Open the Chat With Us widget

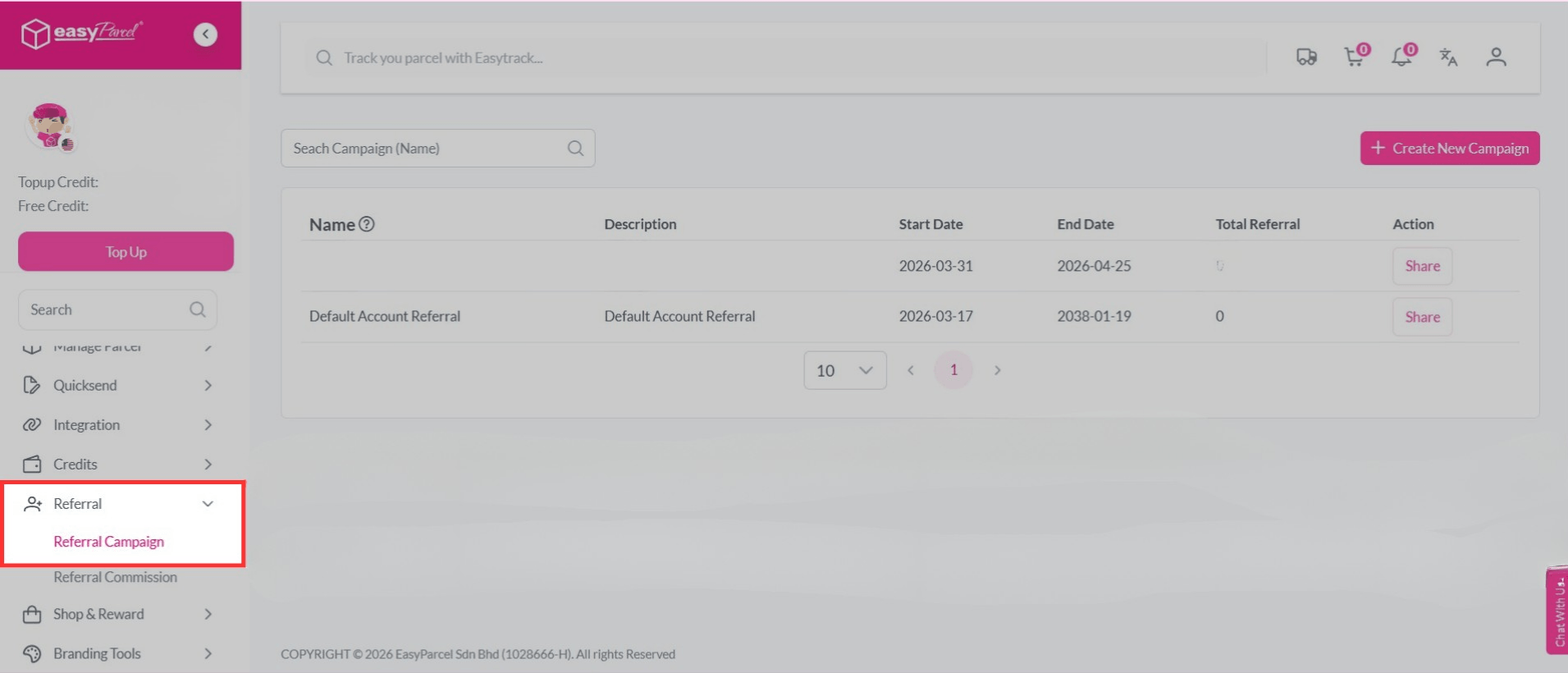[1557, 611]
